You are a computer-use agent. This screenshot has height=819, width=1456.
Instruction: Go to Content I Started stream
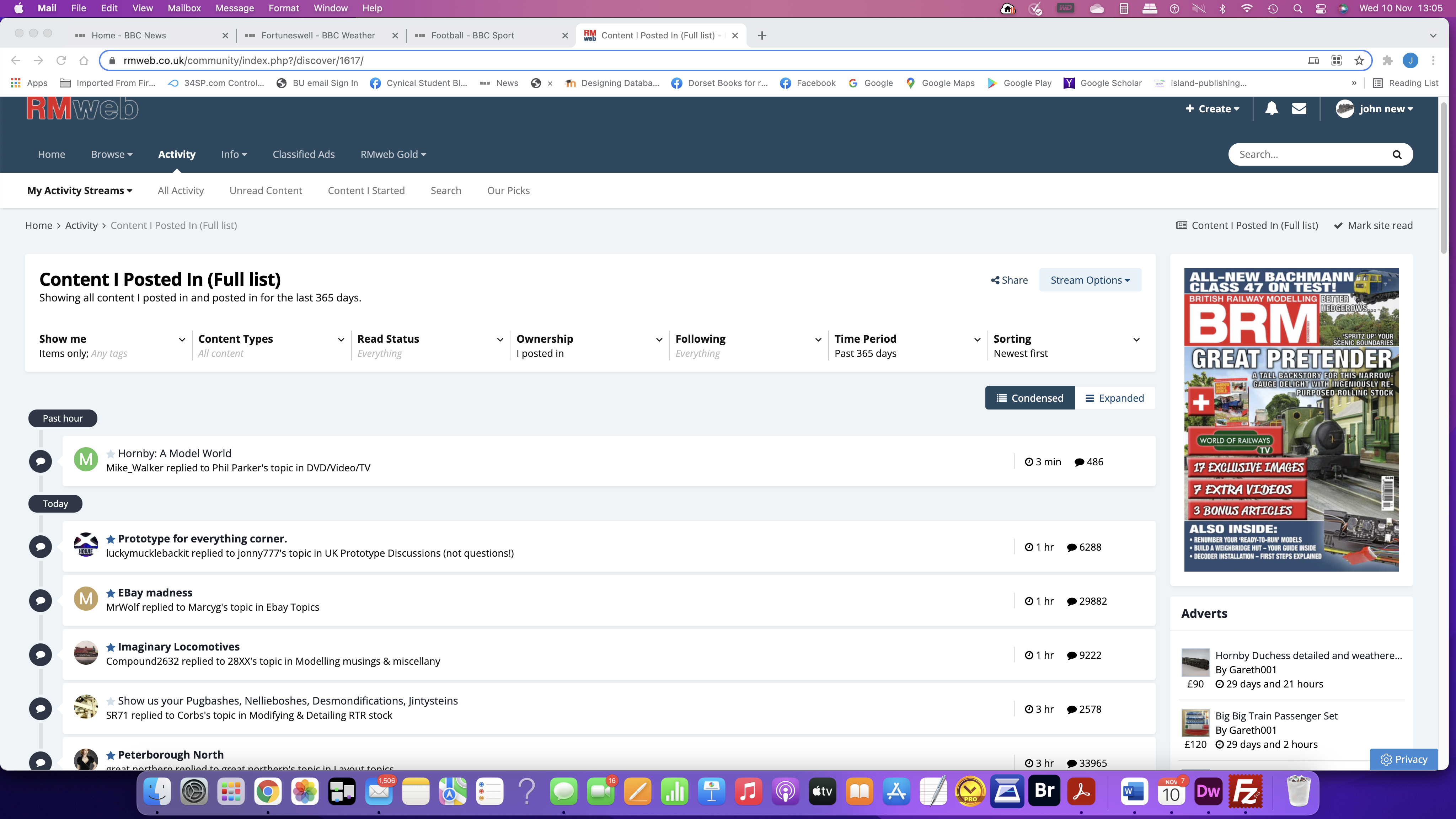pos(366,191)
